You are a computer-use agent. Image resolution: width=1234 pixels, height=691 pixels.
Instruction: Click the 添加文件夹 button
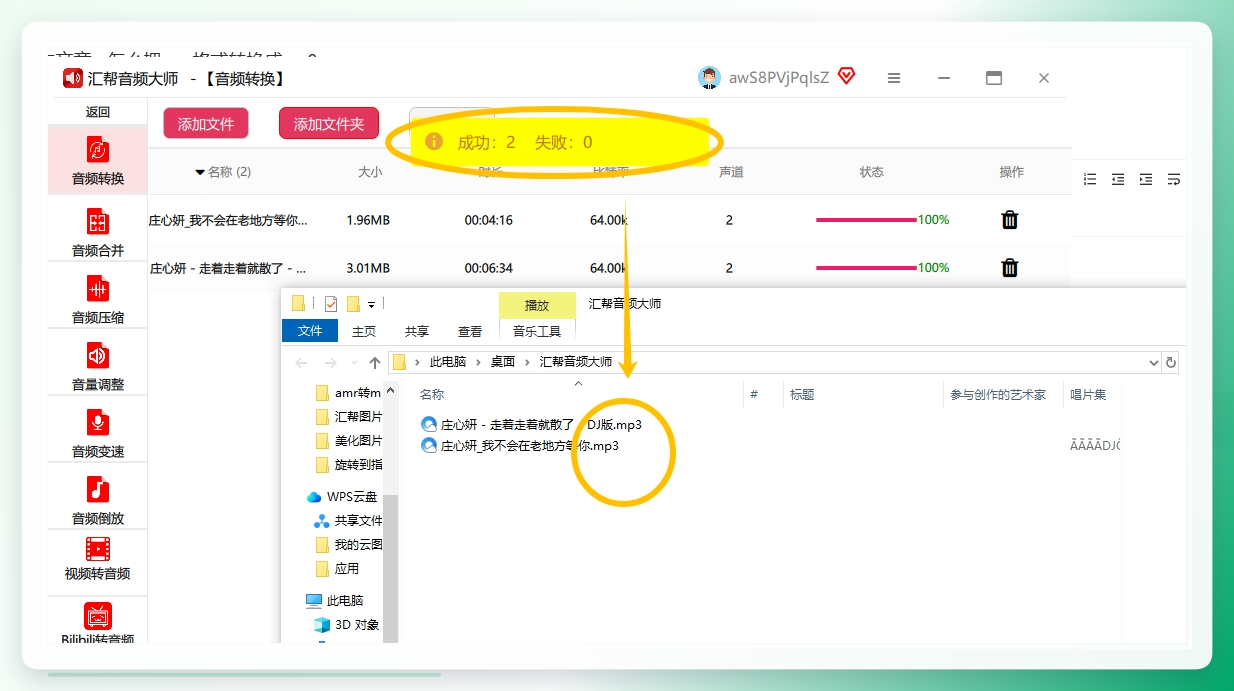329,124
